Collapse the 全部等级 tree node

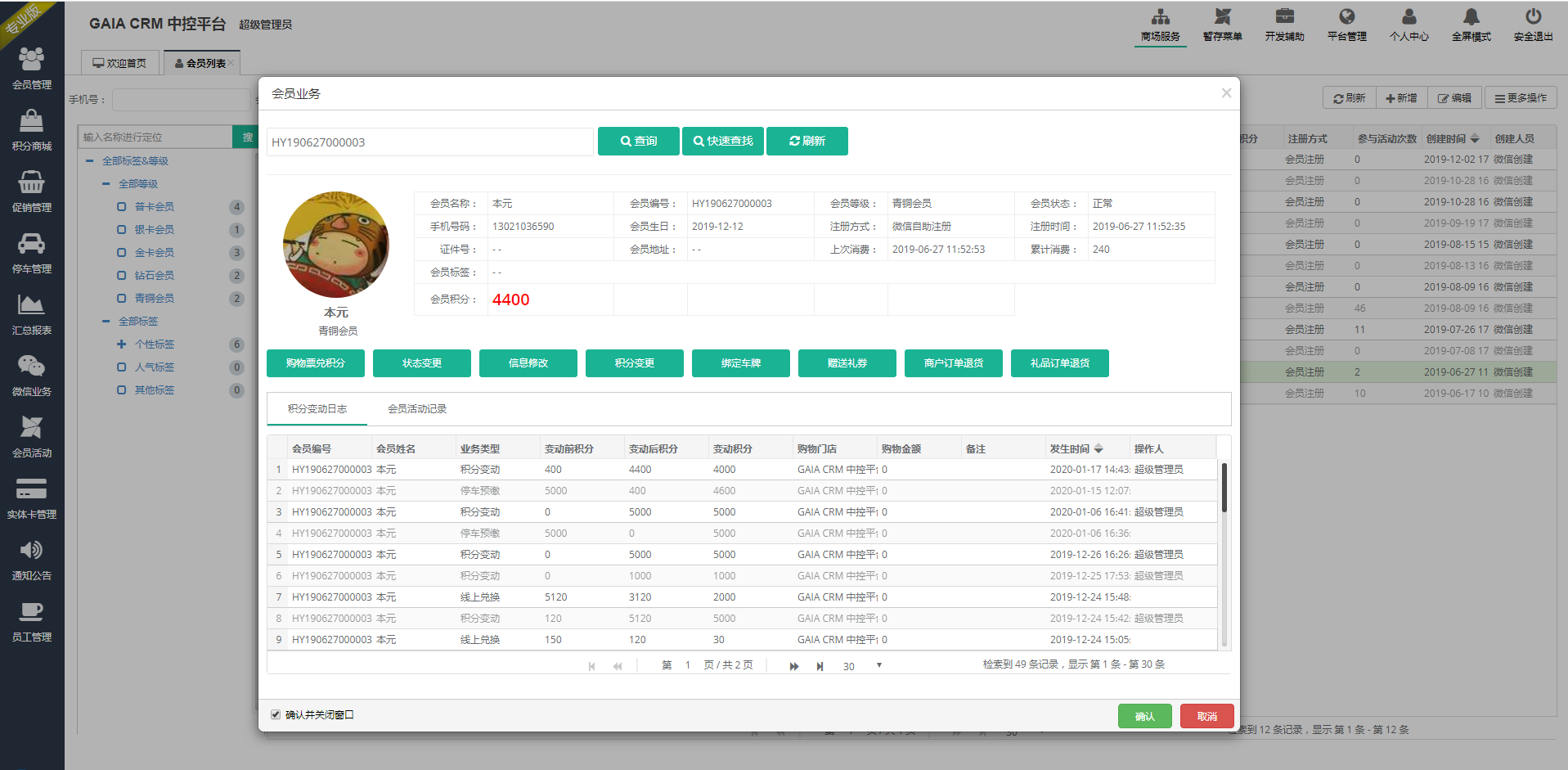tap(106, 184)
